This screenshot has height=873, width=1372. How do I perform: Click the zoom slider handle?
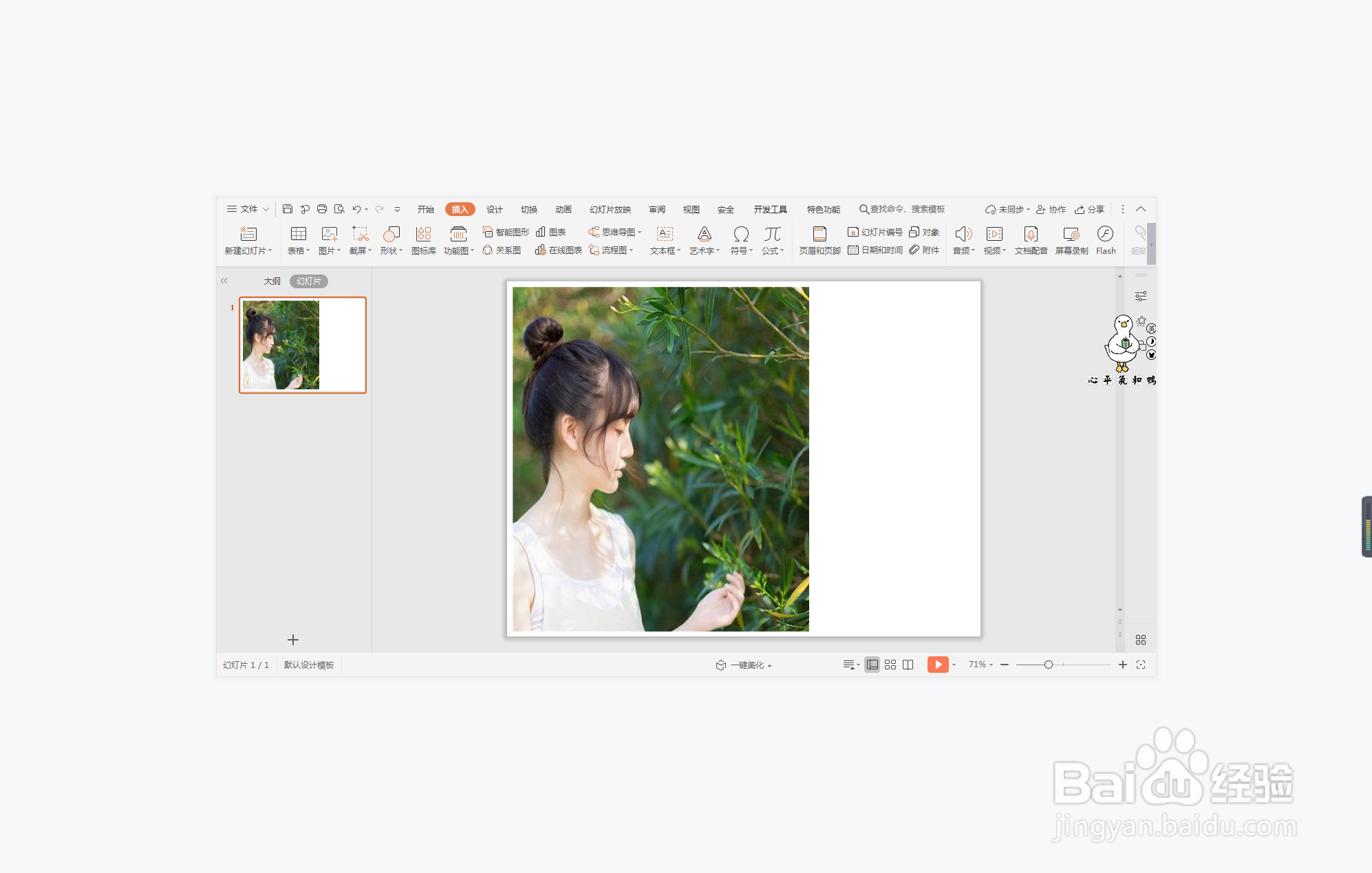point(1048,665)
